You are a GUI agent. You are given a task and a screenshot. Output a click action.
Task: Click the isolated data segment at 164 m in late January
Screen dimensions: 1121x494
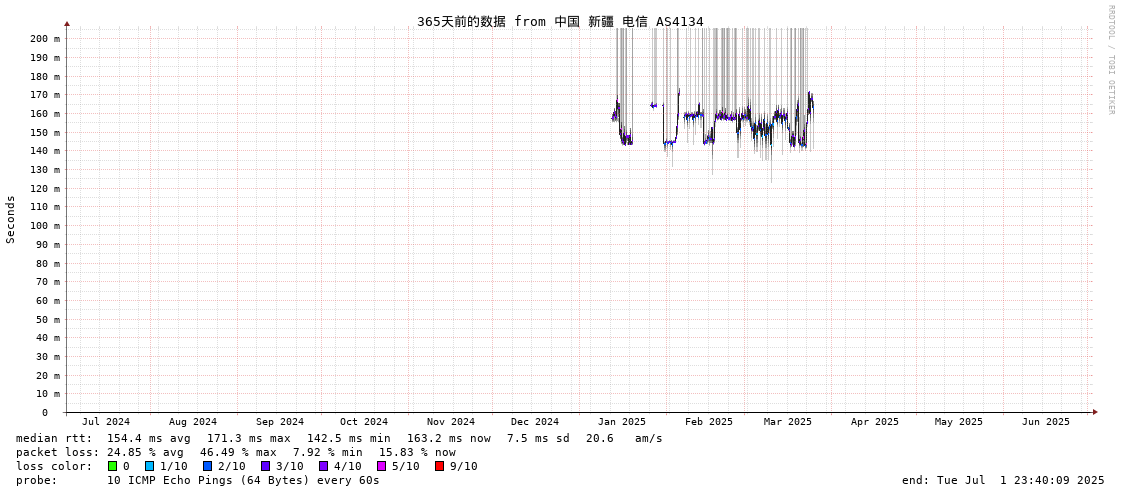653,105
